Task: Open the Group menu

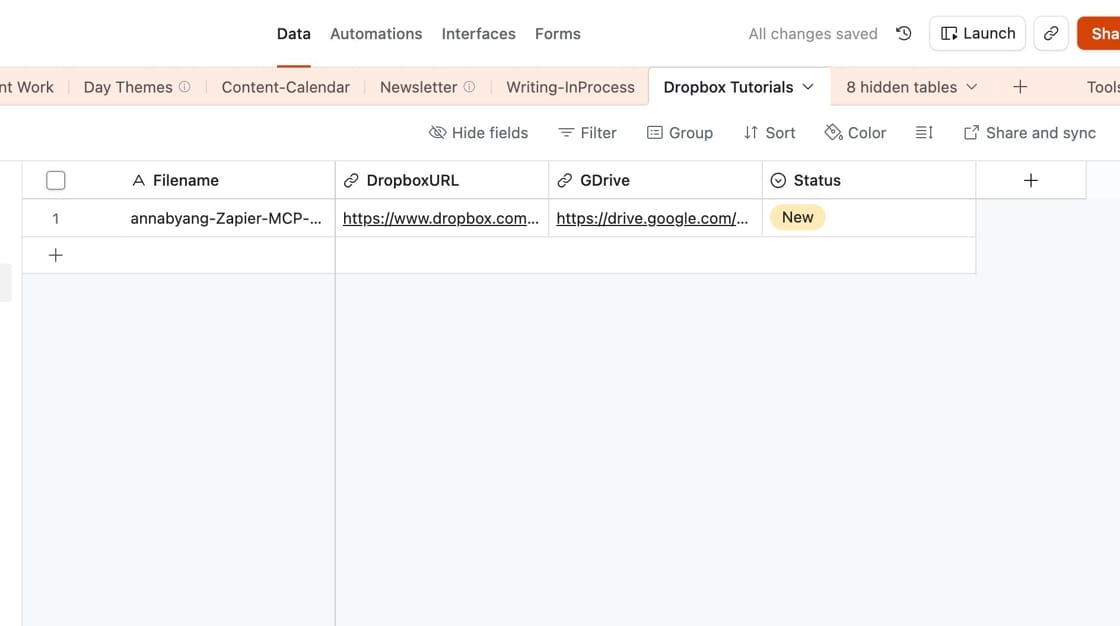Action: point(679,133)
